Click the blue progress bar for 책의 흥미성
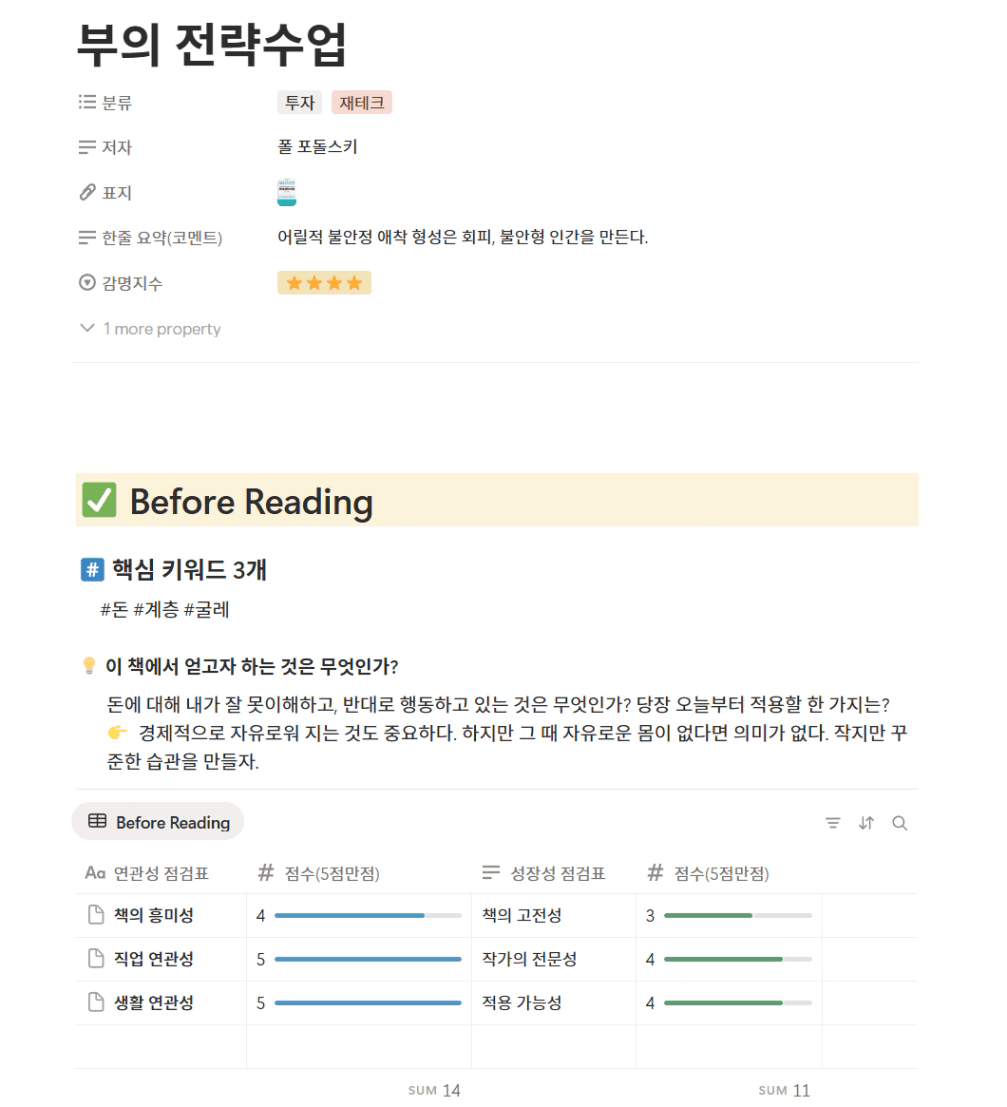Image resolution: width=1007 pixels, height=1107 pixels. (x=368, y=916)
